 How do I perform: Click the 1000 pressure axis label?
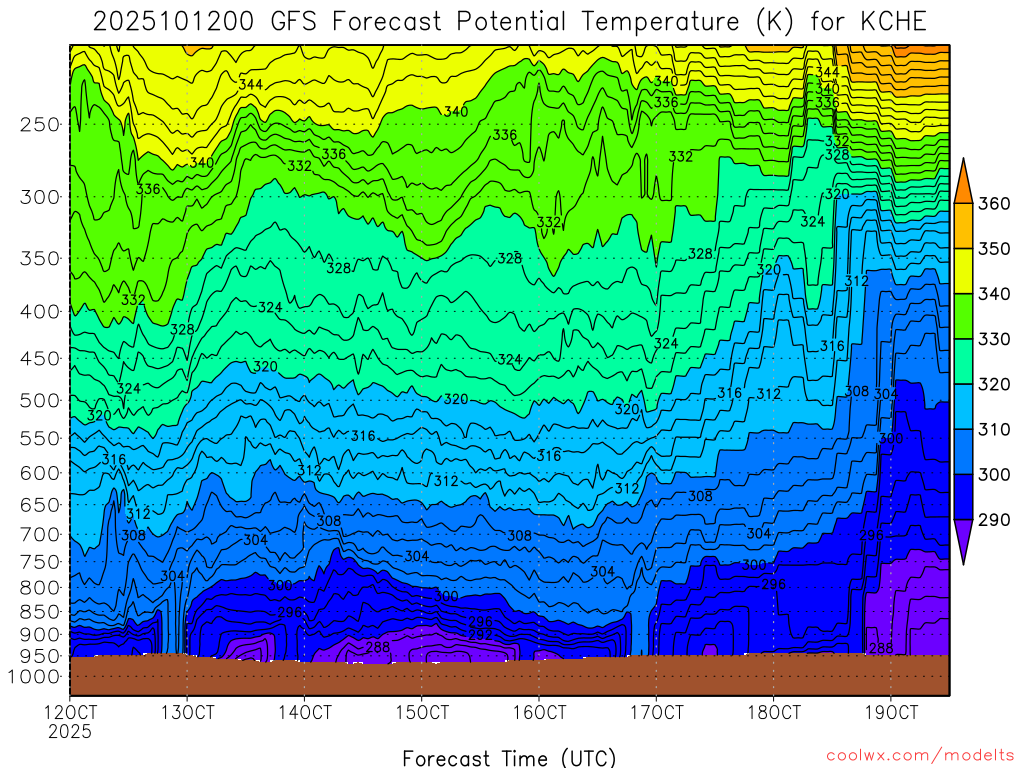pos(34,677)
